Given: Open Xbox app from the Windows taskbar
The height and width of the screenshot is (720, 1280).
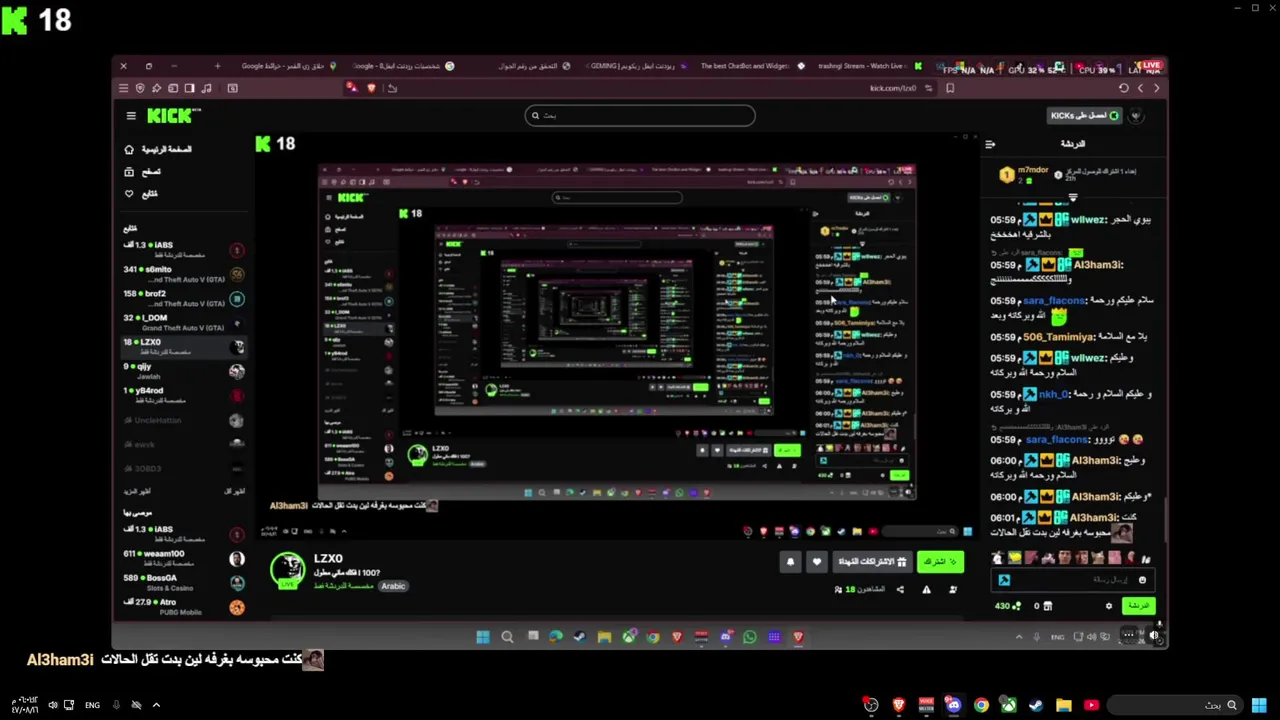Looking at the screenshot, I should [1009, 705].
